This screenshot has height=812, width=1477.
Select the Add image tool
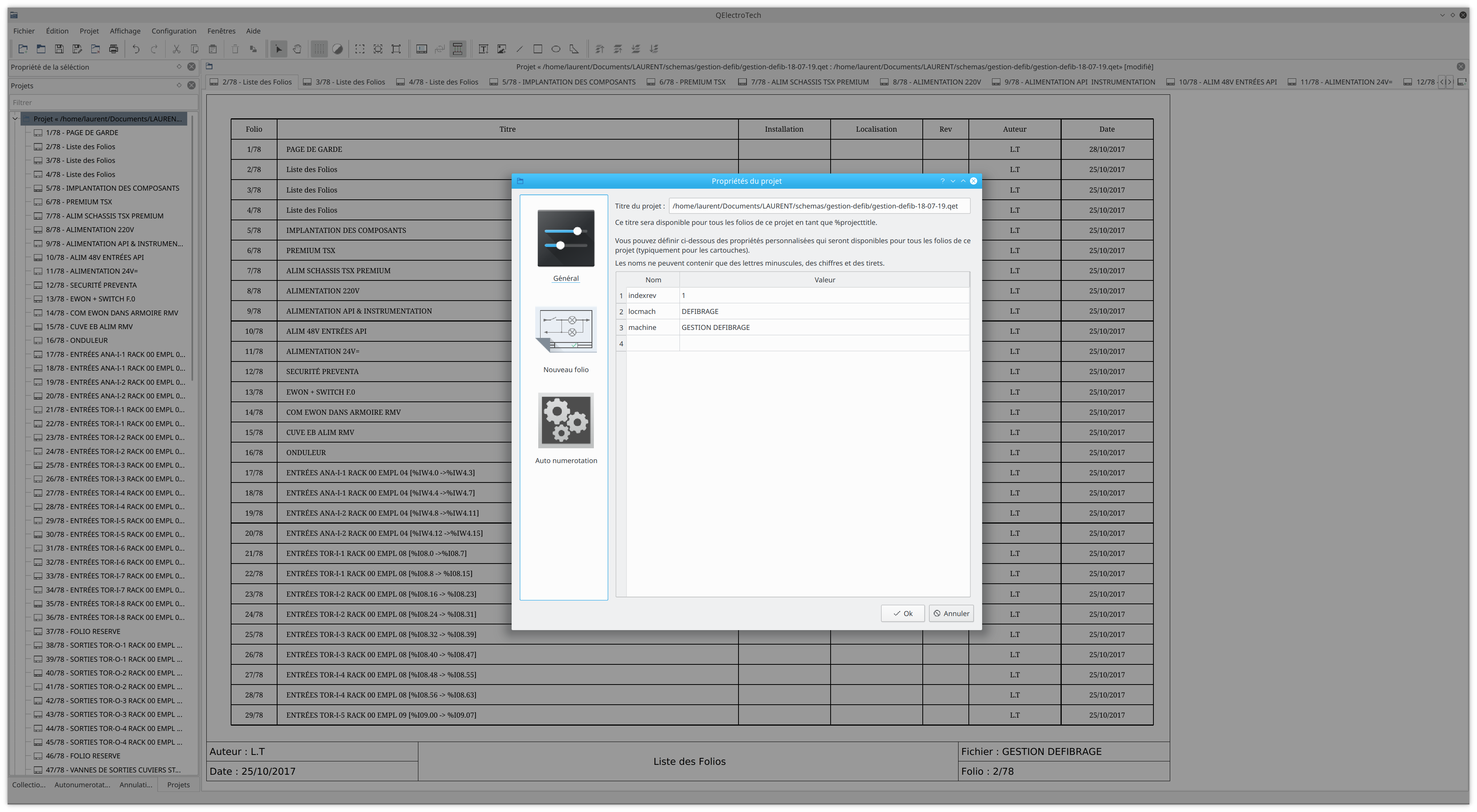(x=502, y=49)
